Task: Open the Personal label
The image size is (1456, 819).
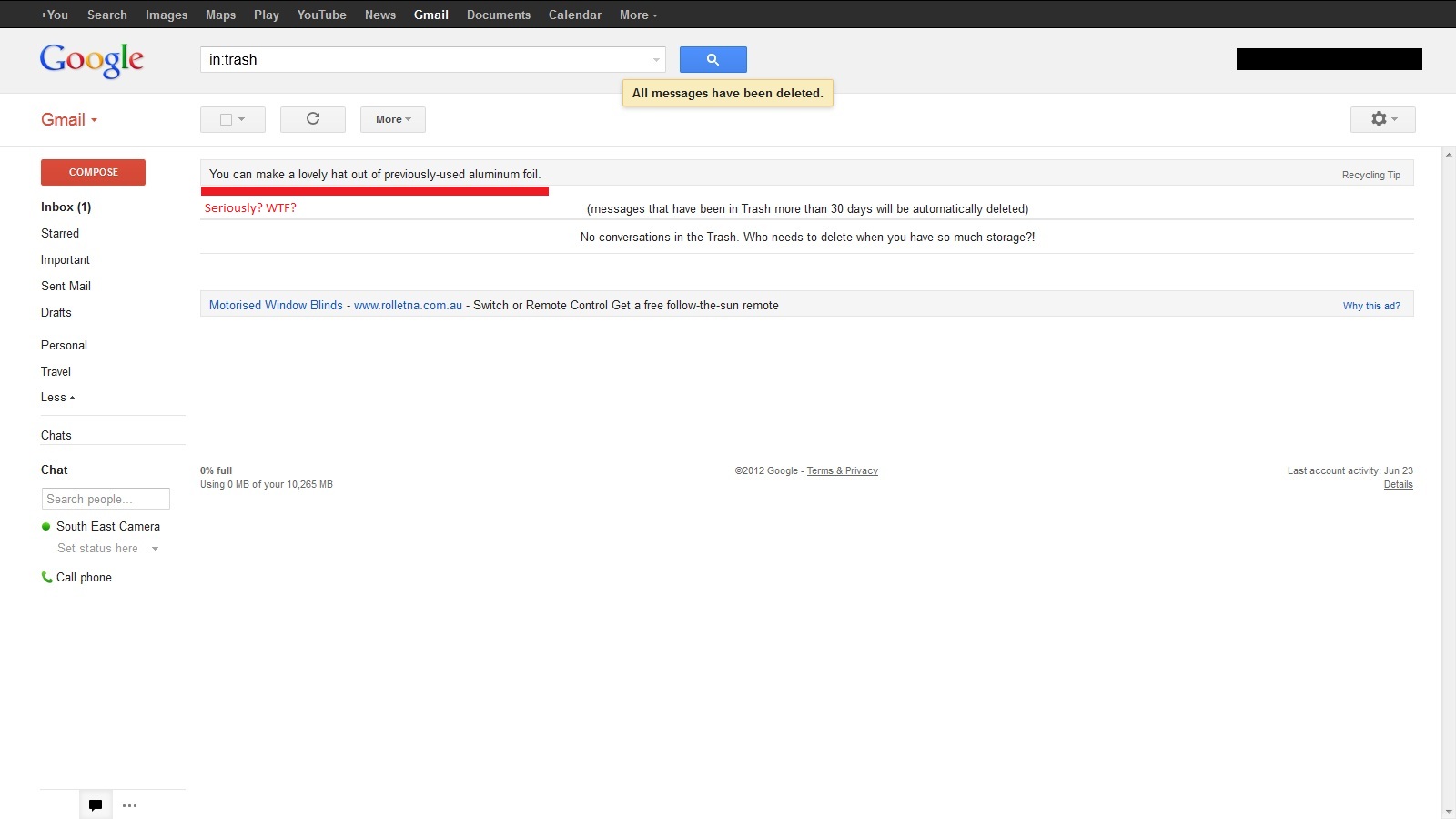Action: click(x=65, y=345)
